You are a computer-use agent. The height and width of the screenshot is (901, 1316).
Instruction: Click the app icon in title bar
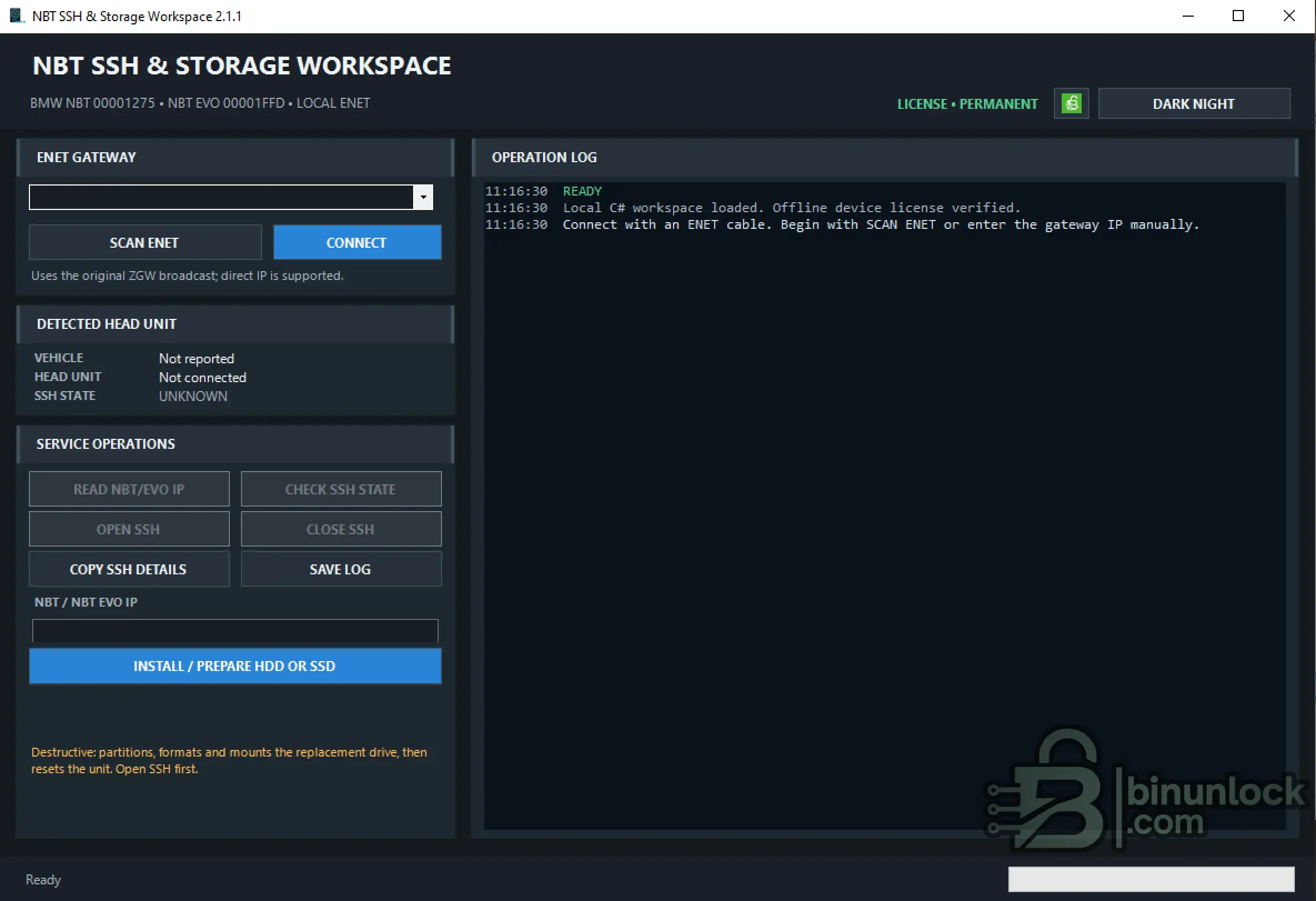pos(17,16)
